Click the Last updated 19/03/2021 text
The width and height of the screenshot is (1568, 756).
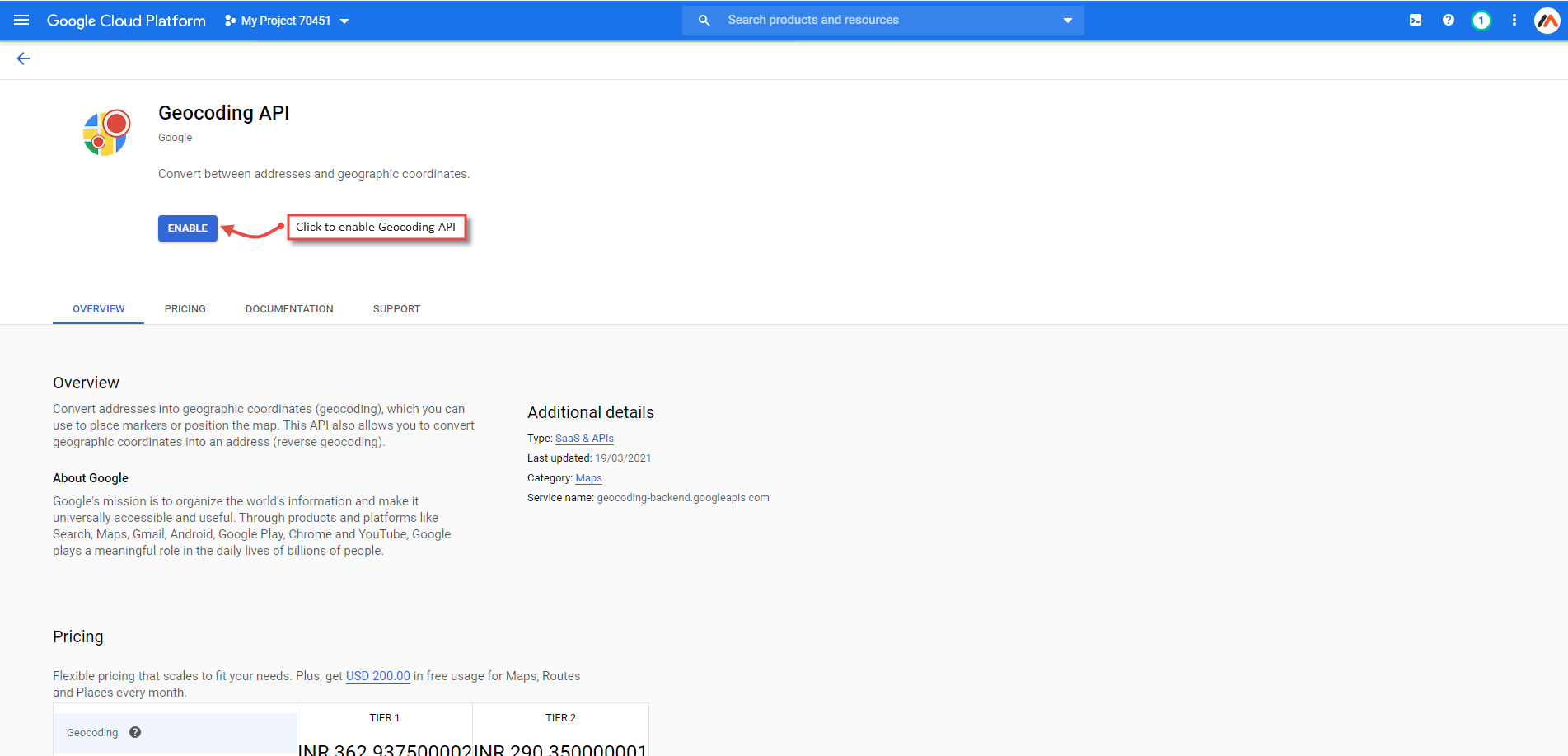[x=589, y=458]
